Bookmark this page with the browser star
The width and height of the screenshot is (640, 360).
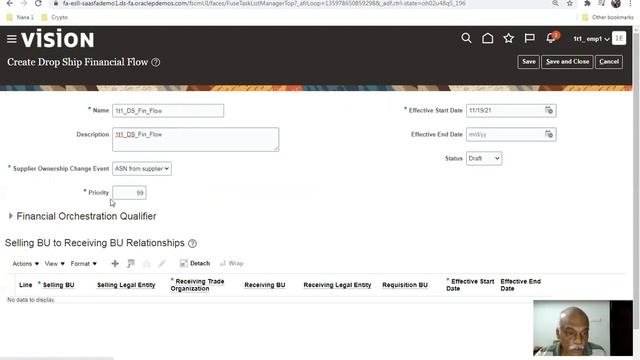pos(570,3)
